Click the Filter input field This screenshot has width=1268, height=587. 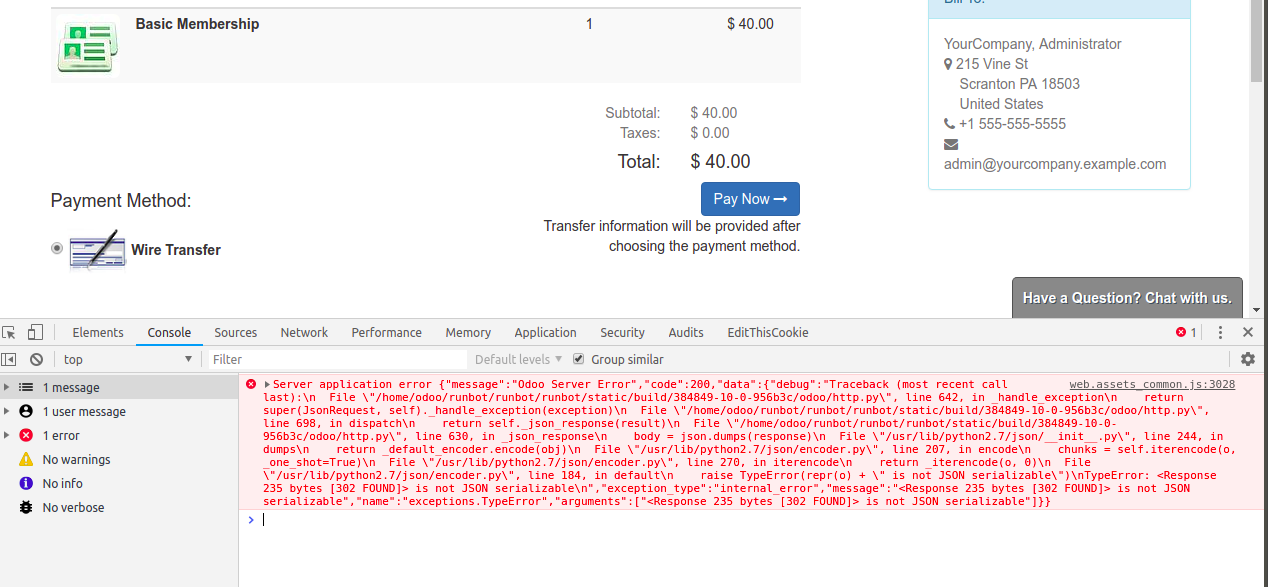click(336, 359)
